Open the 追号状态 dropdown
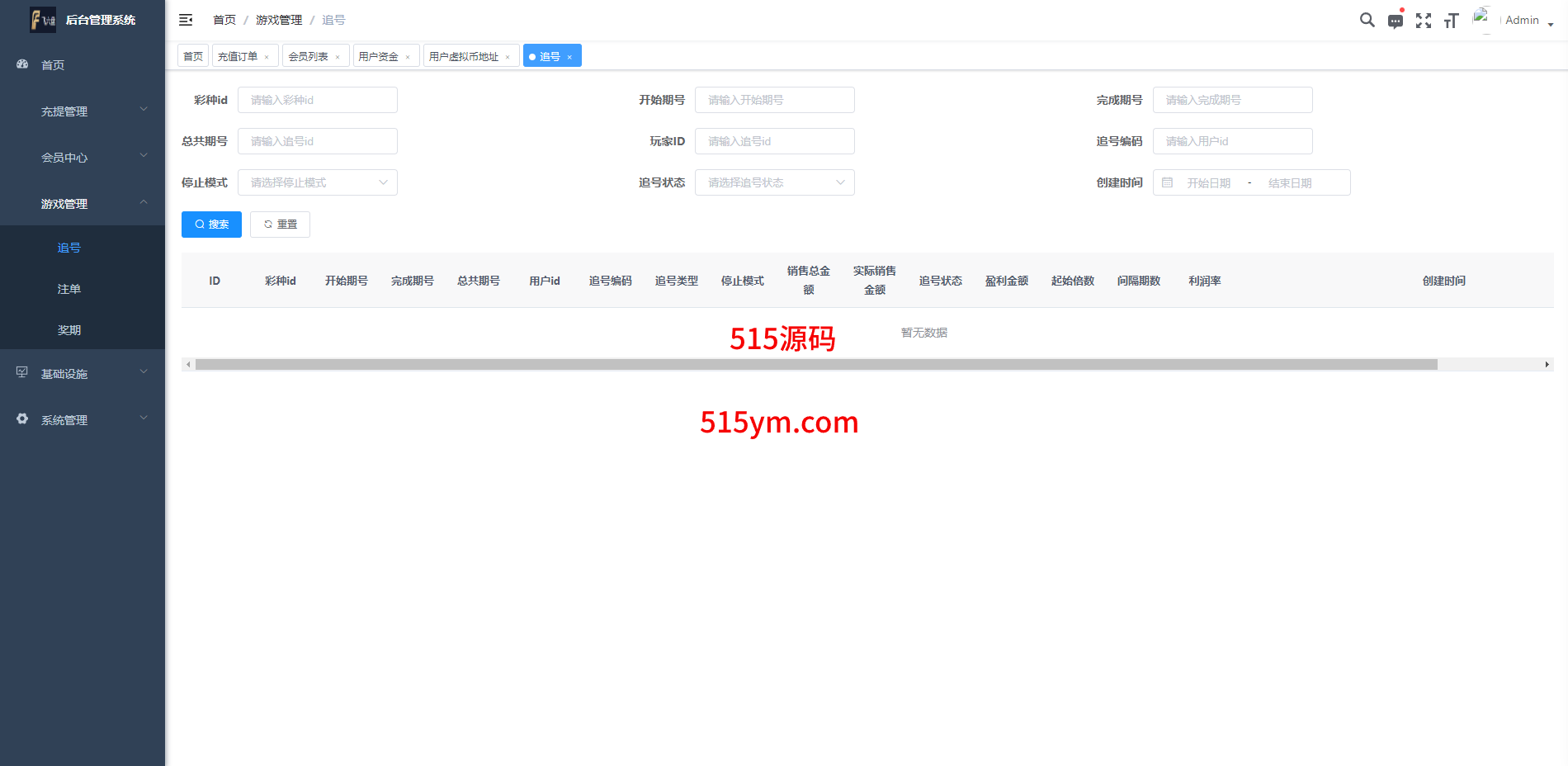1568x766 pixels. pyautogui.click(x=774, y=182)
